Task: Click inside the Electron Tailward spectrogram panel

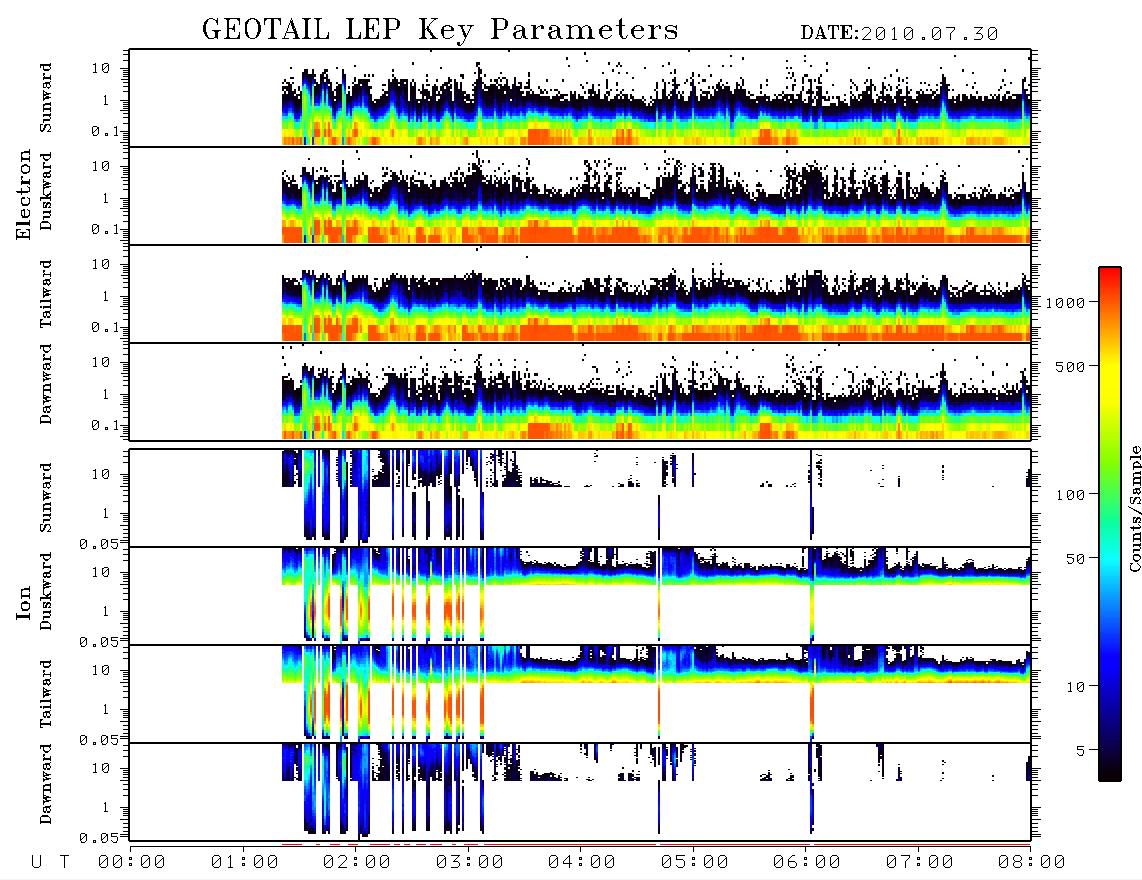Action: 580,294
